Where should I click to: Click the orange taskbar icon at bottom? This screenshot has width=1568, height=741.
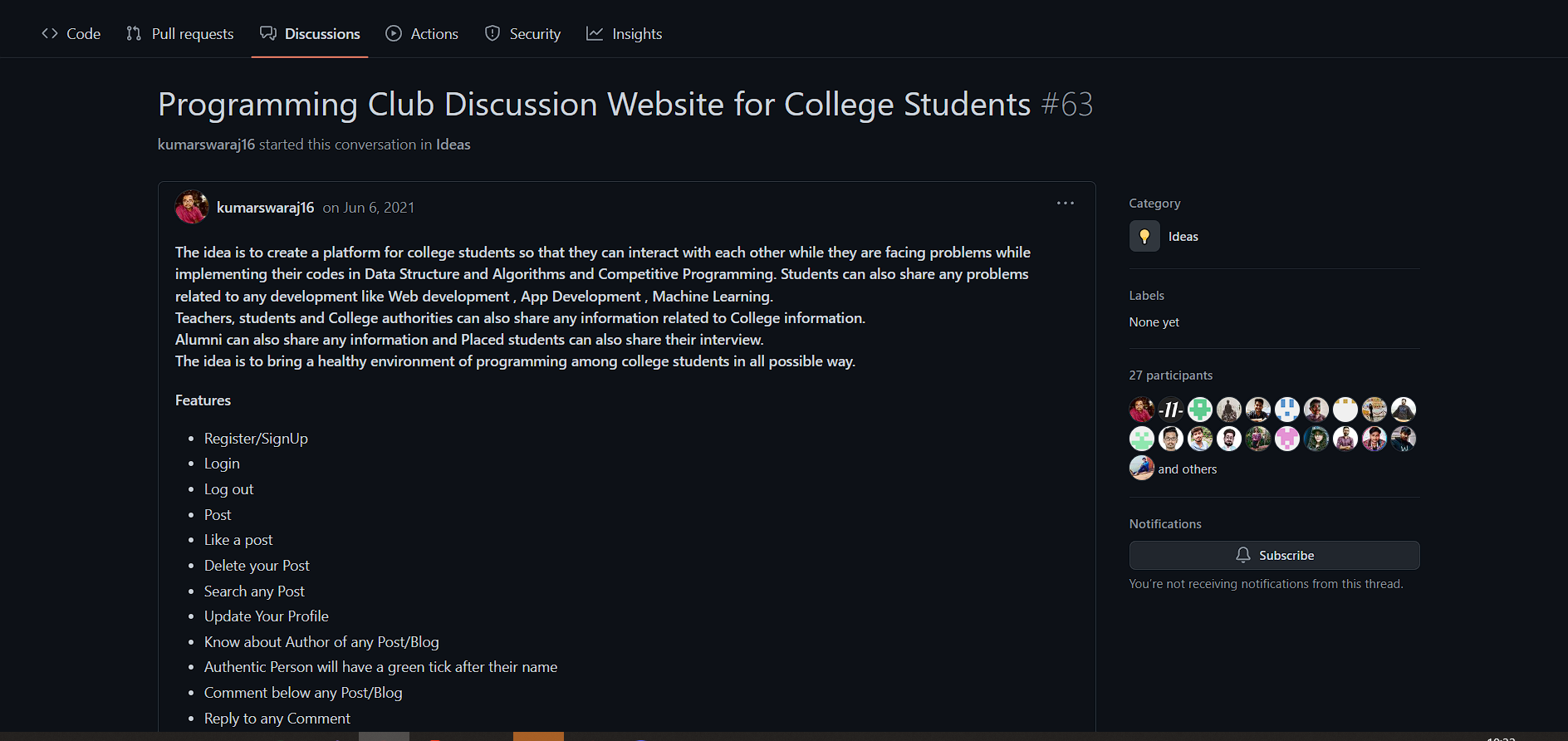coord(538,736)
